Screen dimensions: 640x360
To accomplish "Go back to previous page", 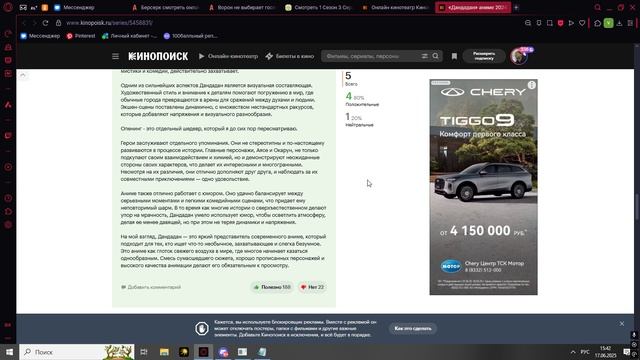I will (24, 23).
